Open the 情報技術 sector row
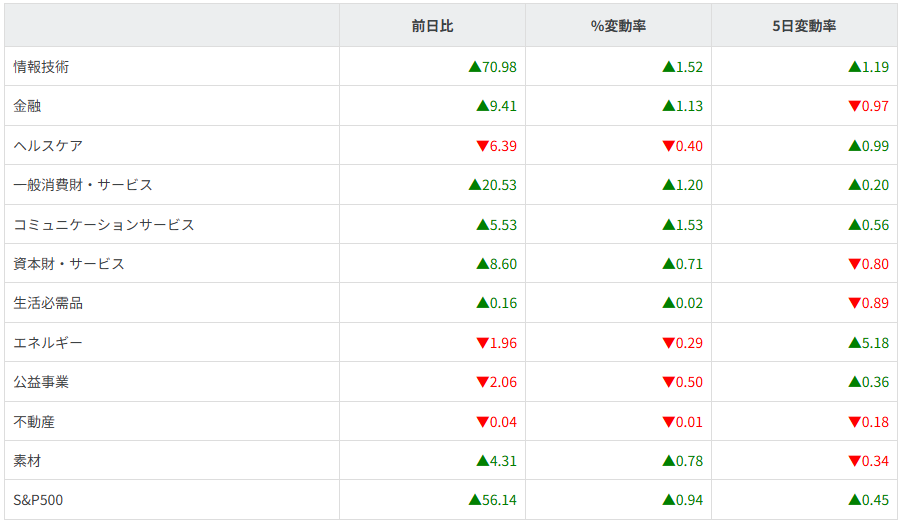 pos(41,67)
